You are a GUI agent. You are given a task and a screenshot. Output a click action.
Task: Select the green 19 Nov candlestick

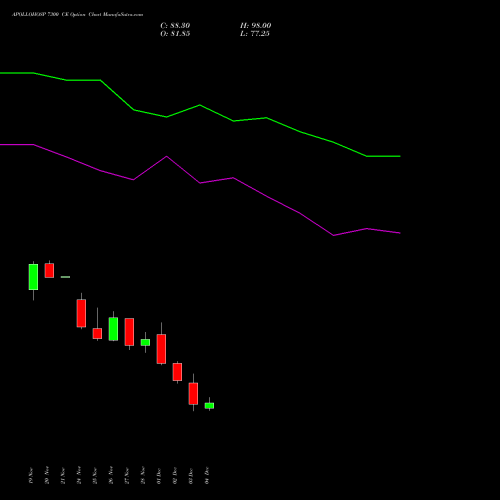tap(33, 277)
